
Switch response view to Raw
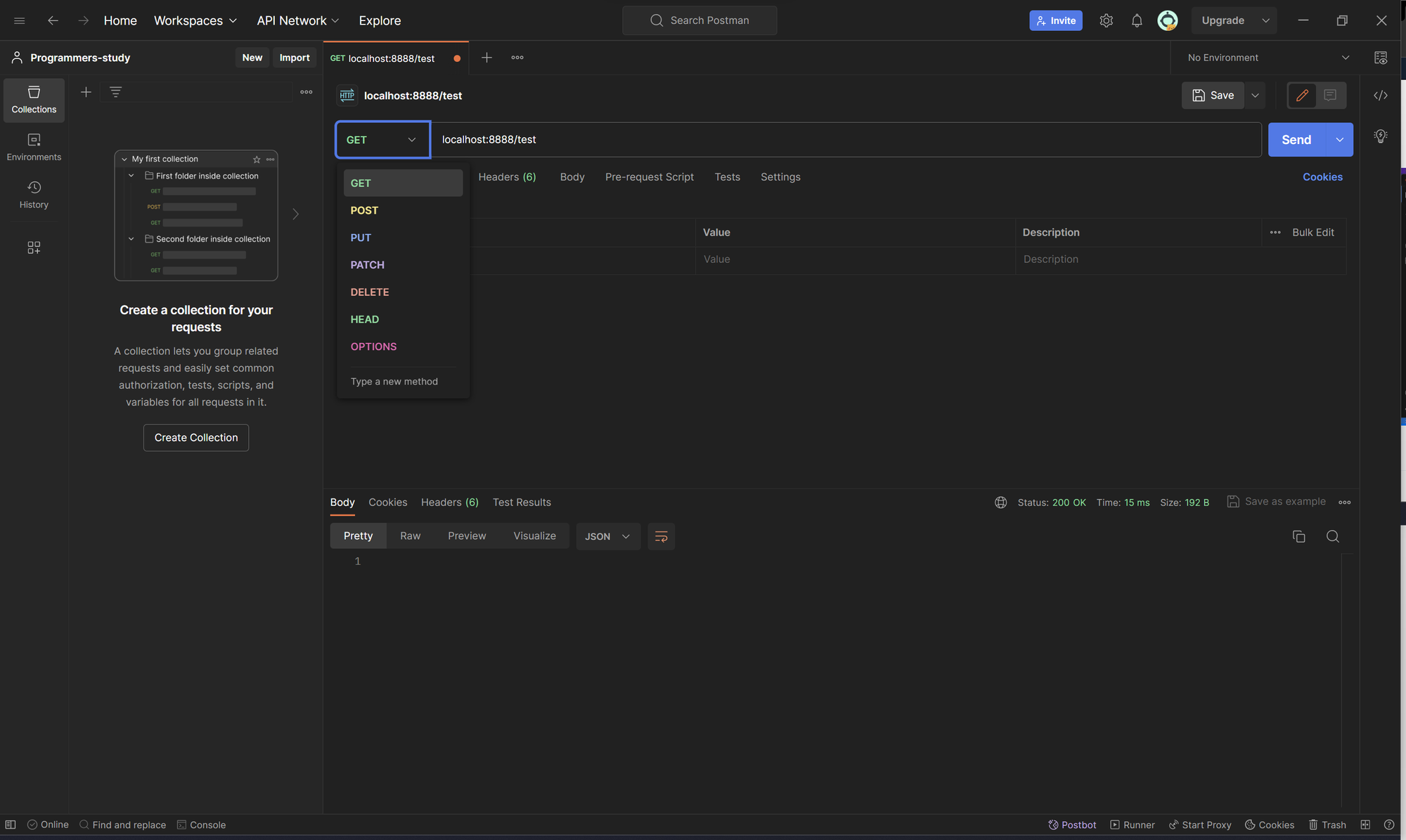coord(411,536)
